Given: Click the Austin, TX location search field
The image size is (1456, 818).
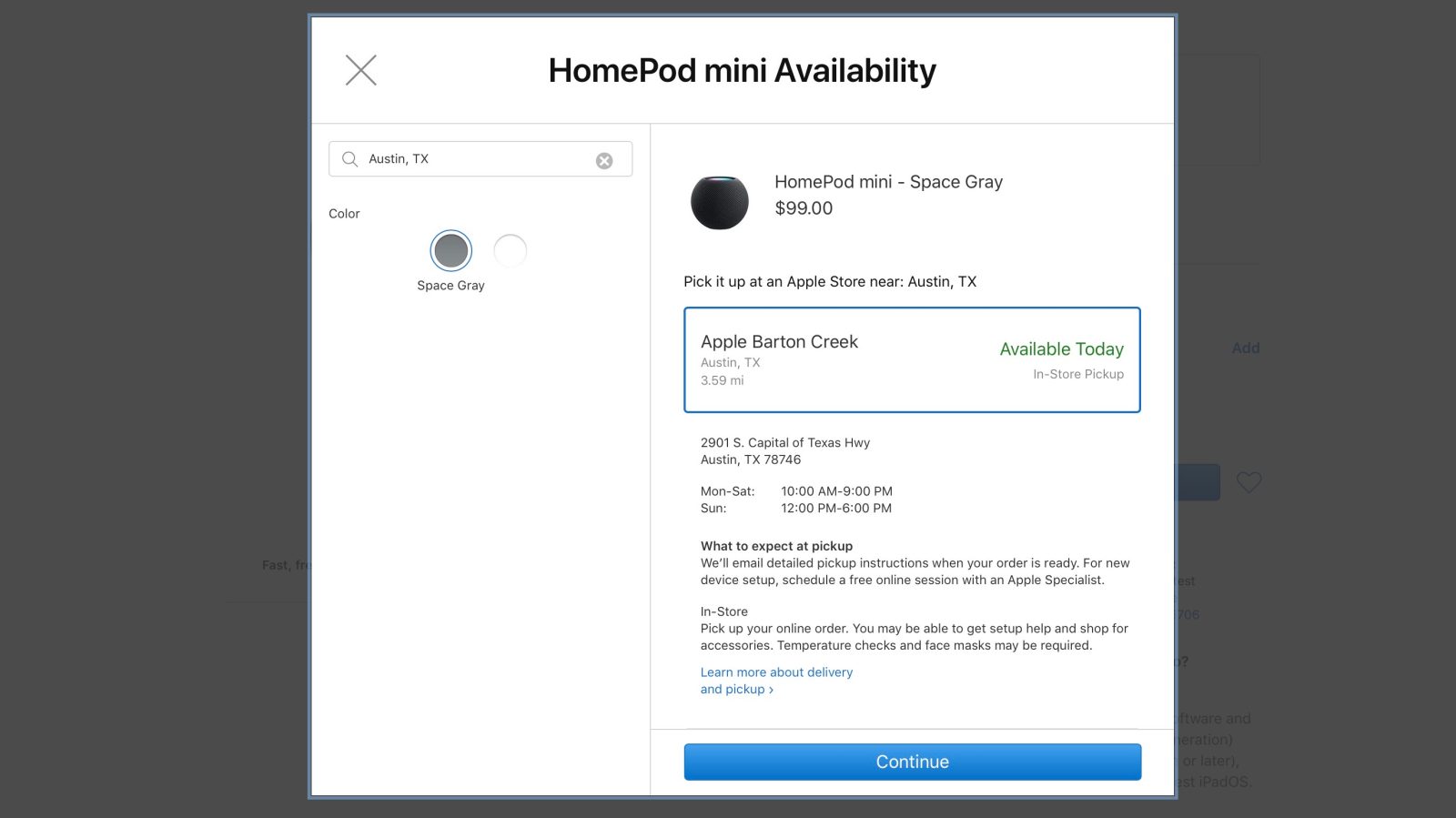Looking at the screenshot, I should click(x=480, y=159).
